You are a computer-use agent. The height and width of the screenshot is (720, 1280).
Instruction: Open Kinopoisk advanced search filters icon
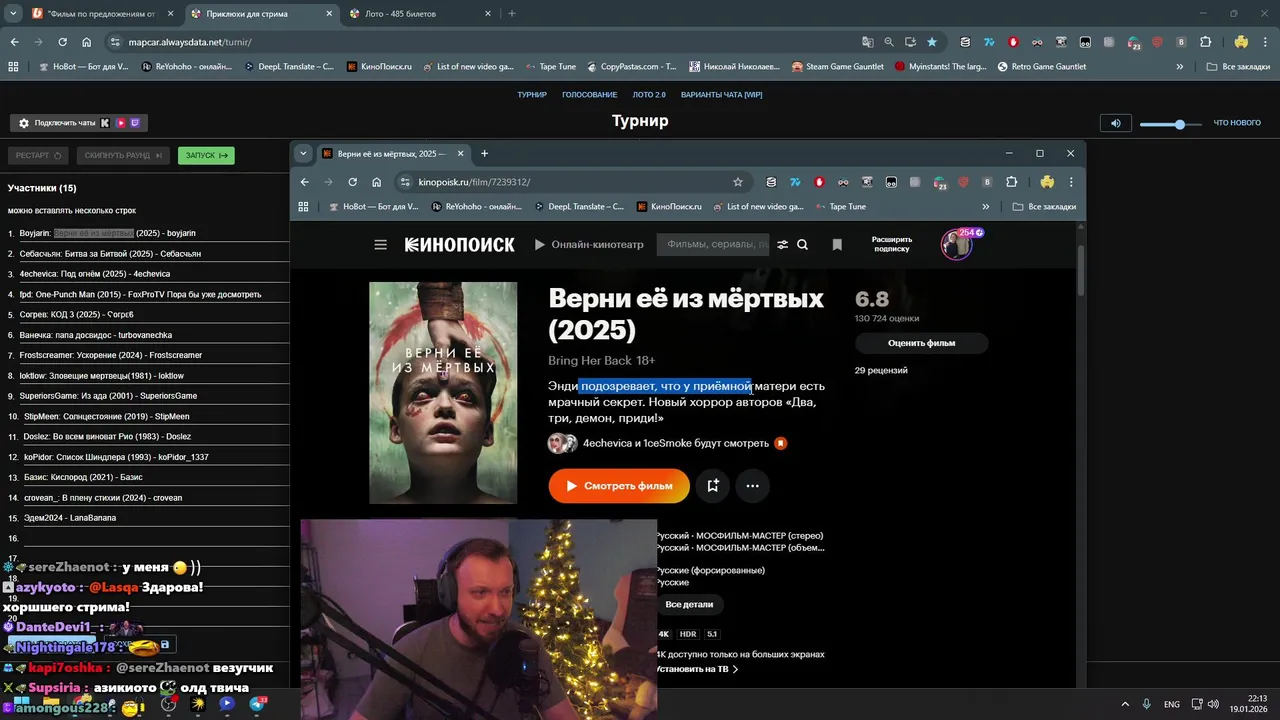point(782,244)
